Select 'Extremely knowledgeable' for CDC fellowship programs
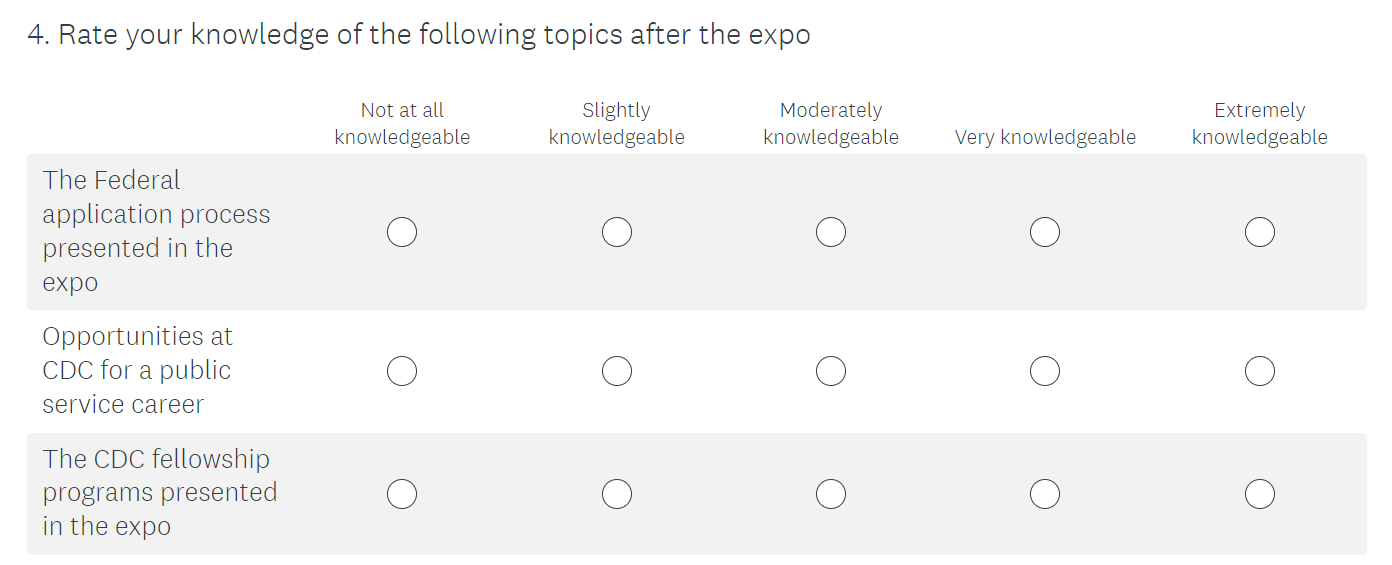This screenshot has height=565, width=1392. coord(1260,494)
